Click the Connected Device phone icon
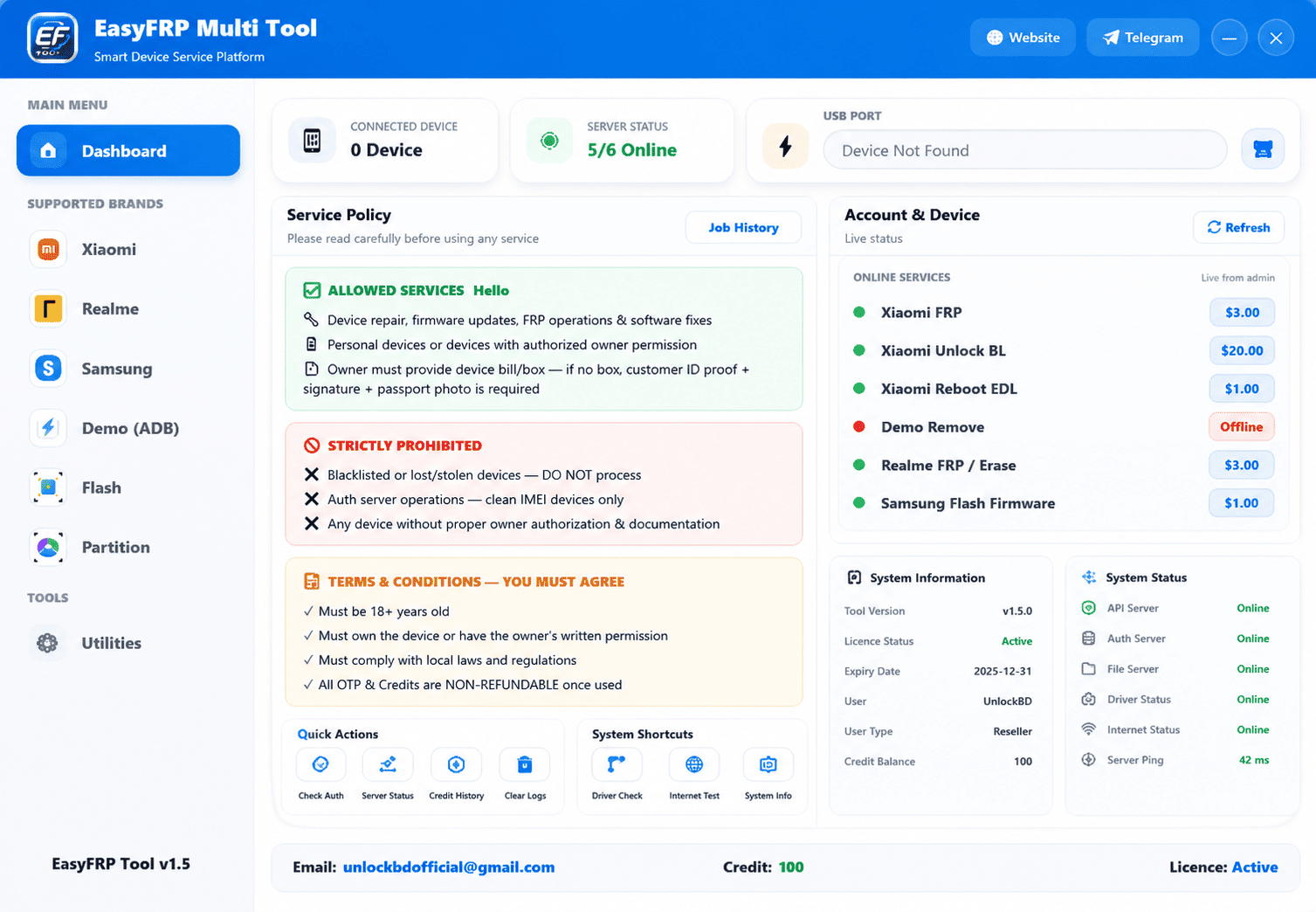 (x=312, y=141)
